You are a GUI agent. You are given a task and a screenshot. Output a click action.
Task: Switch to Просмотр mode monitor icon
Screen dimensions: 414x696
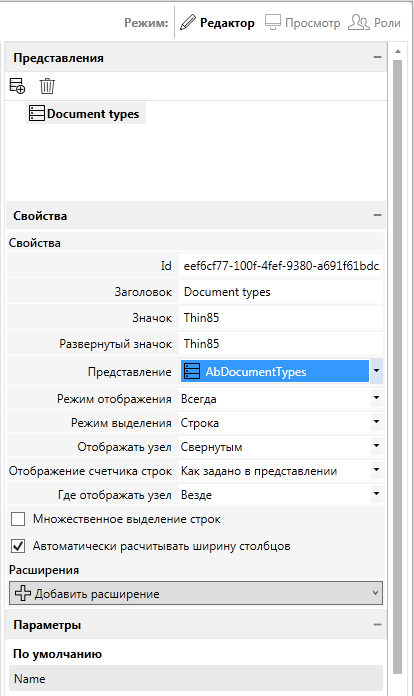[x=273, y=22]
